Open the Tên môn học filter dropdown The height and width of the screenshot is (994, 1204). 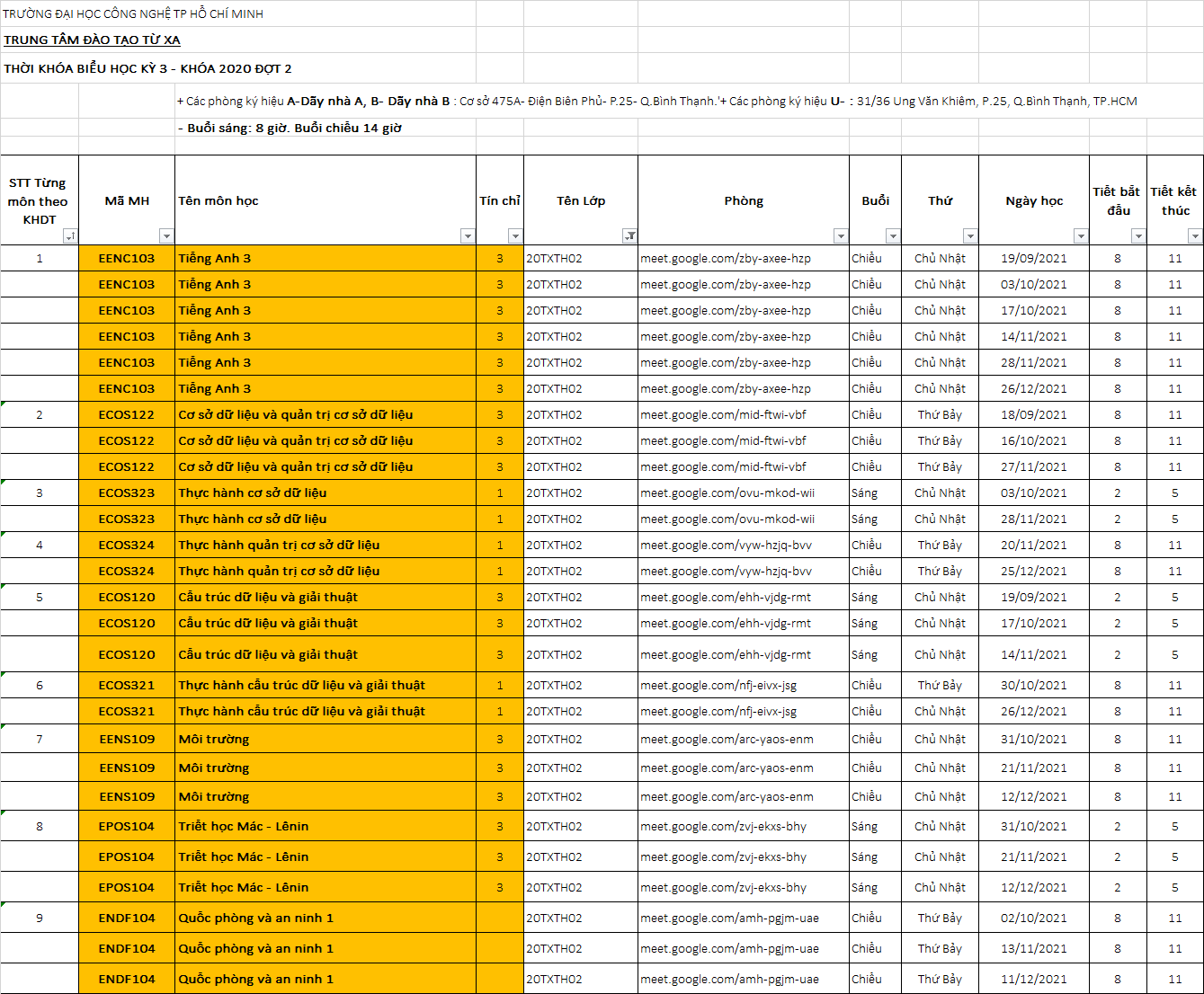468,236
